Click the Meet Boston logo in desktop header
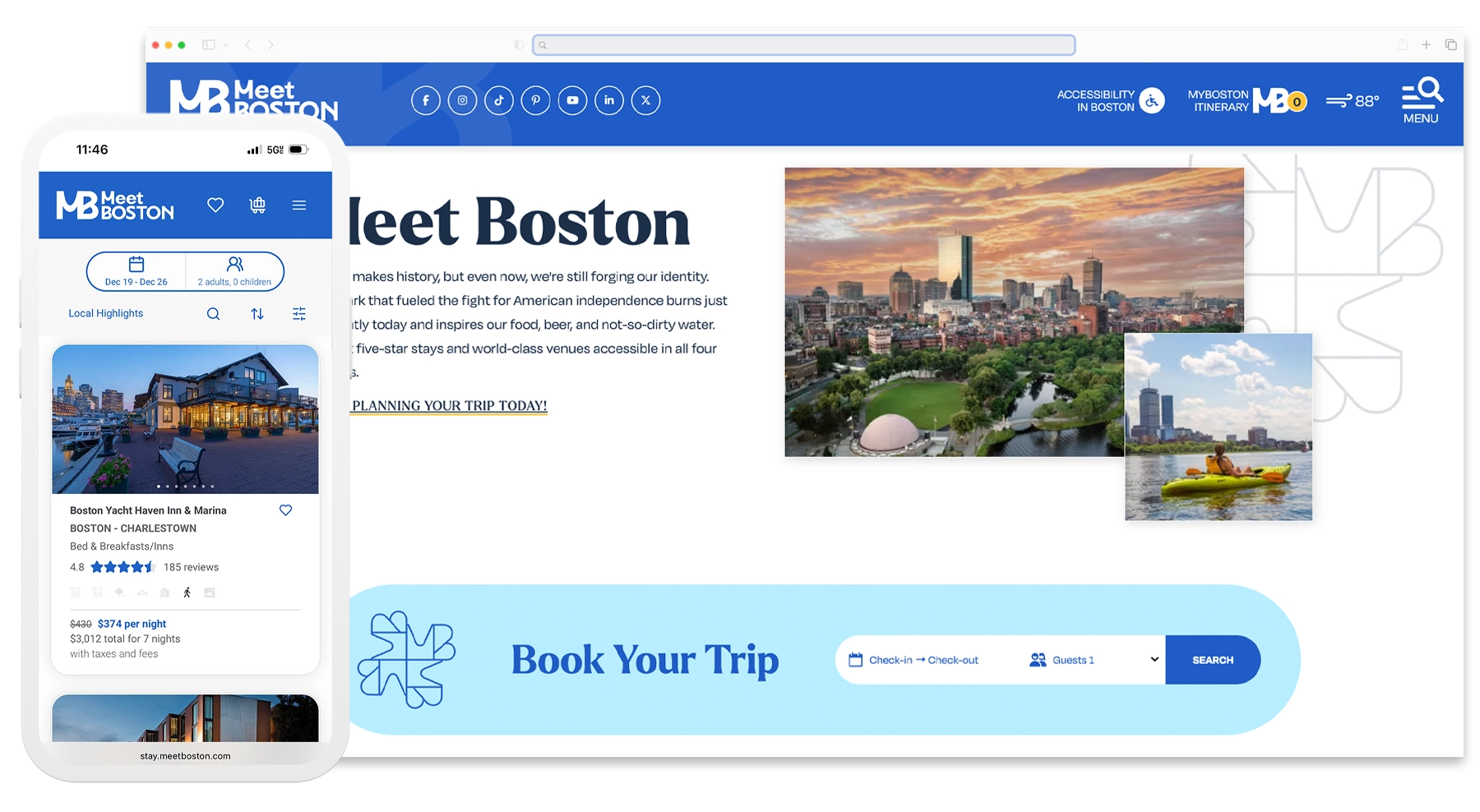 [253, 99]
